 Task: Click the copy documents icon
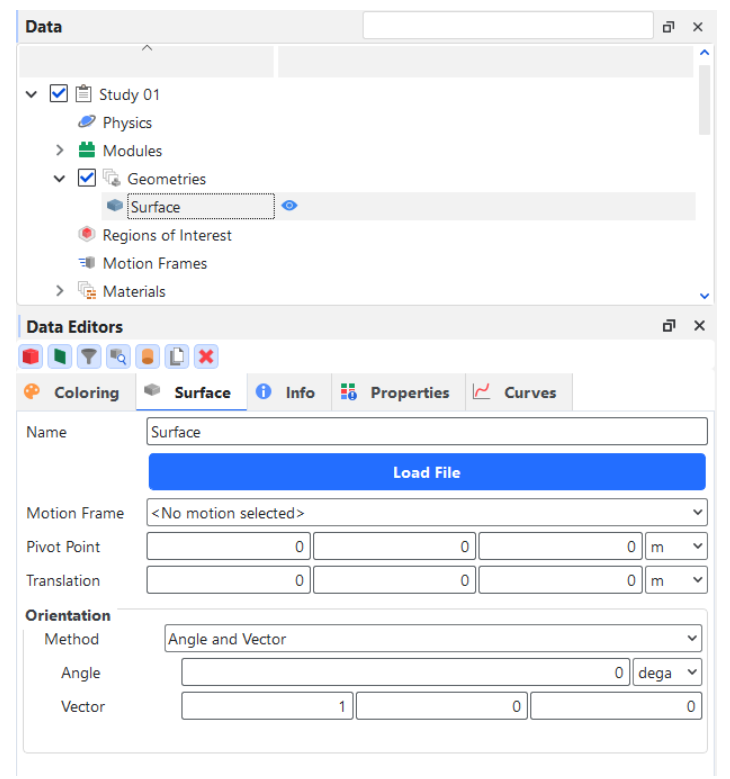coord(177,357)
